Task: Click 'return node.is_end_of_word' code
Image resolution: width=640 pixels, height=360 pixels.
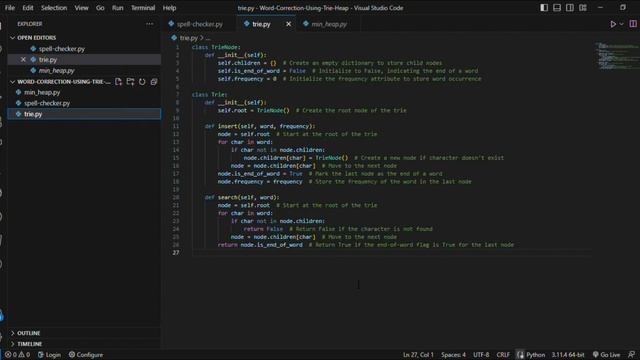Action: [260, 245]
